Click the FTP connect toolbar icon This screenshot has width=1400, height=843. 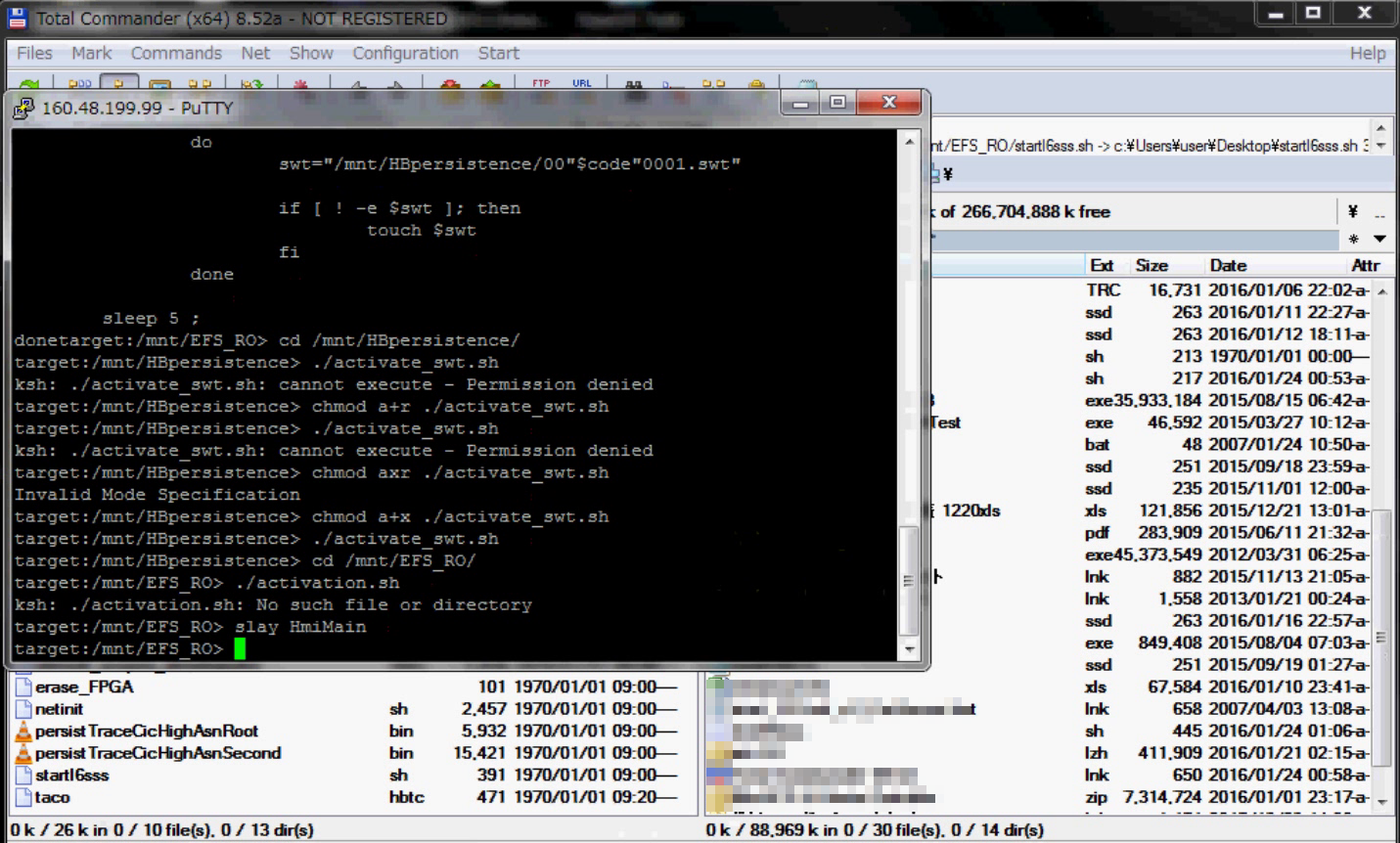pos(541,83)
